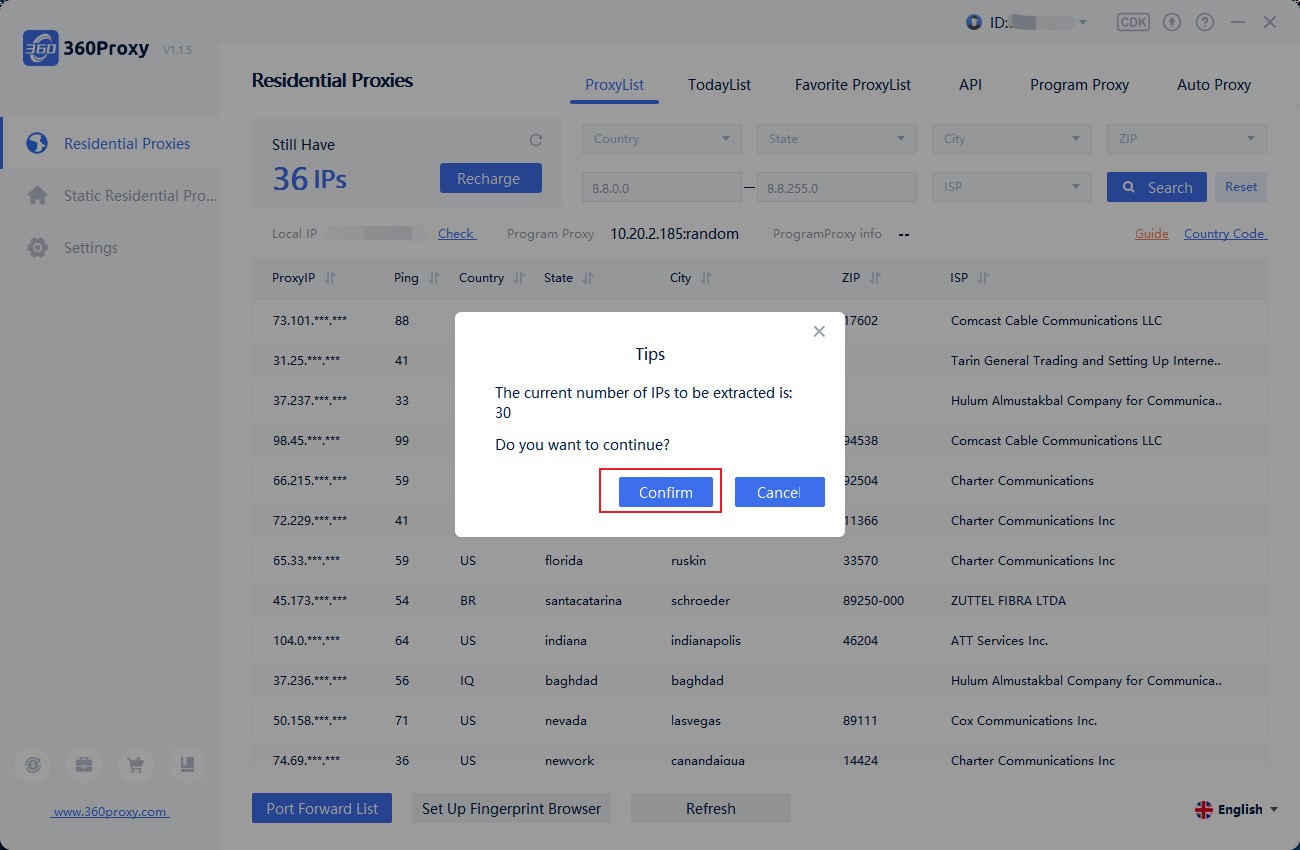Image resolution: width=1300 pixels, height=850 pixels.
Task: Open the Auto Proxy tab
Action: click(1214, 85)
